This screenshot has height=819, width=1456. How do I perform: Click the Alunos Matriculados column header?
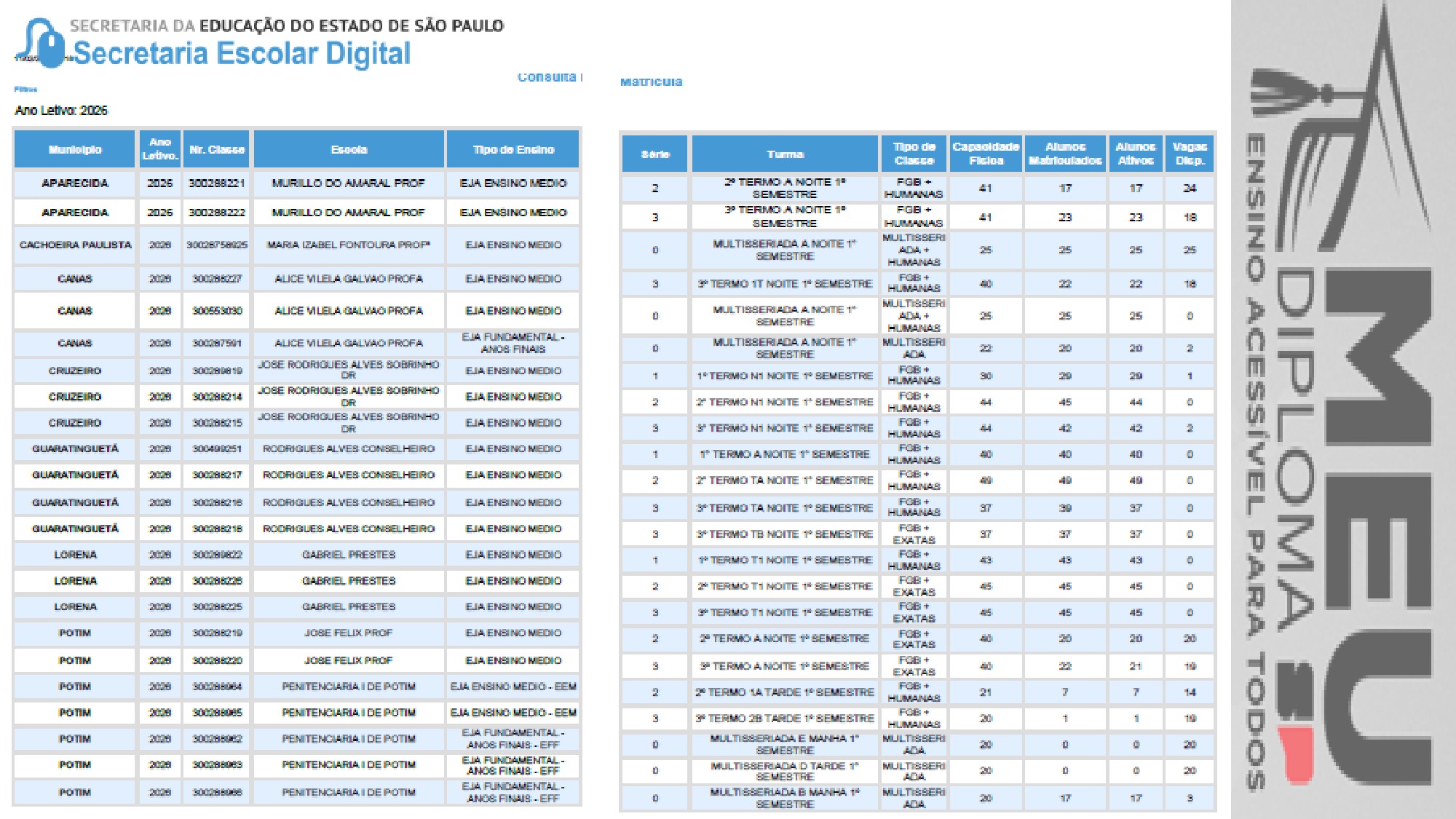point(1065,154)
